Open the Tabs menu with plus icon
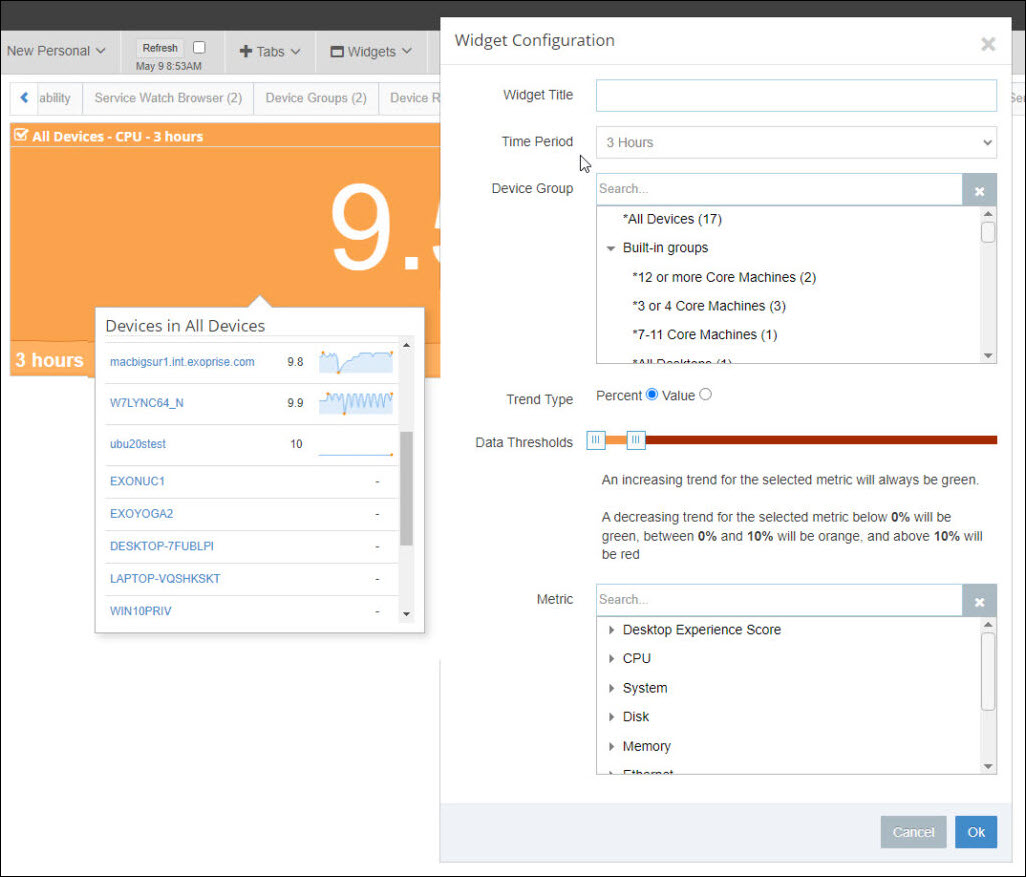Image resolution: width=1026 pixels, height=877 pixels. pyautogui.click(x=269, y=52)
